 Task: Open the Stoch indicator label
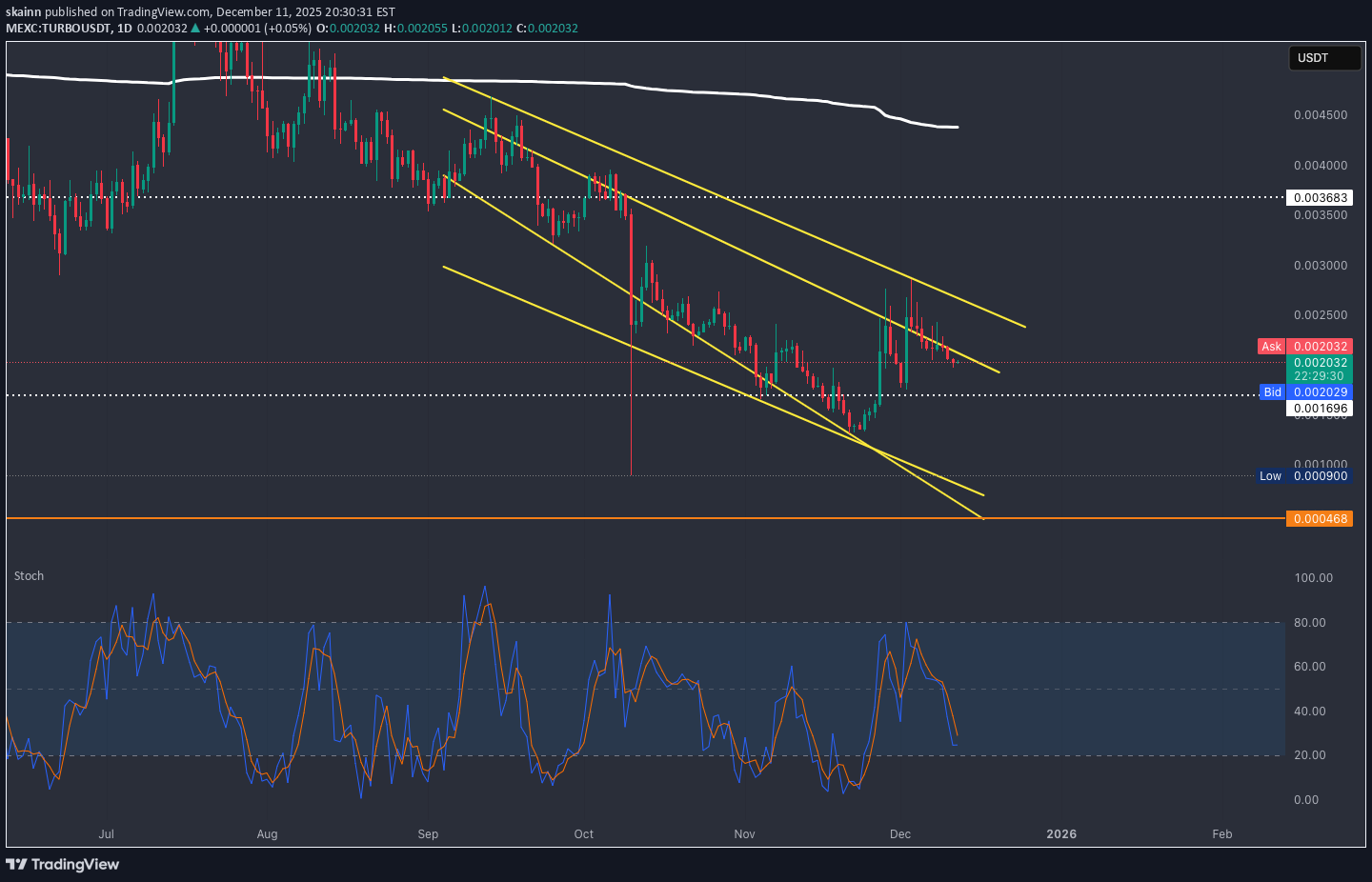point(29,576)
